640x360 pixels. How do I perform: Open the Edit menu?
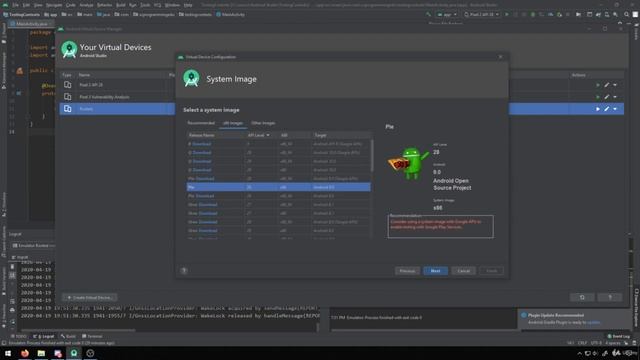pos(26,5)
